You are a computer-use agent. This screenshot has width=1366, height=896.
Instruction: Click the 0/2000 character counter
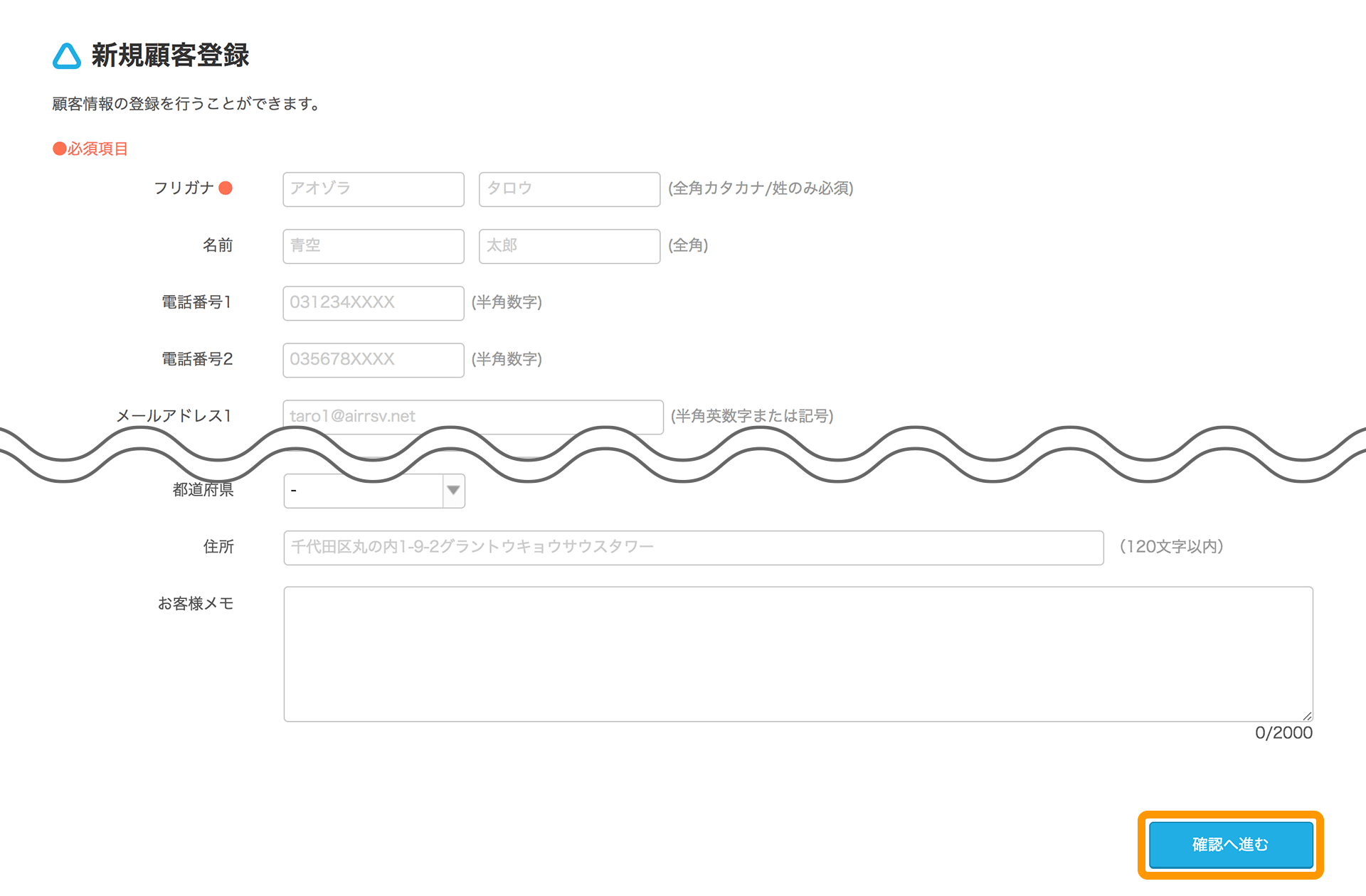tap(1283, 733)
